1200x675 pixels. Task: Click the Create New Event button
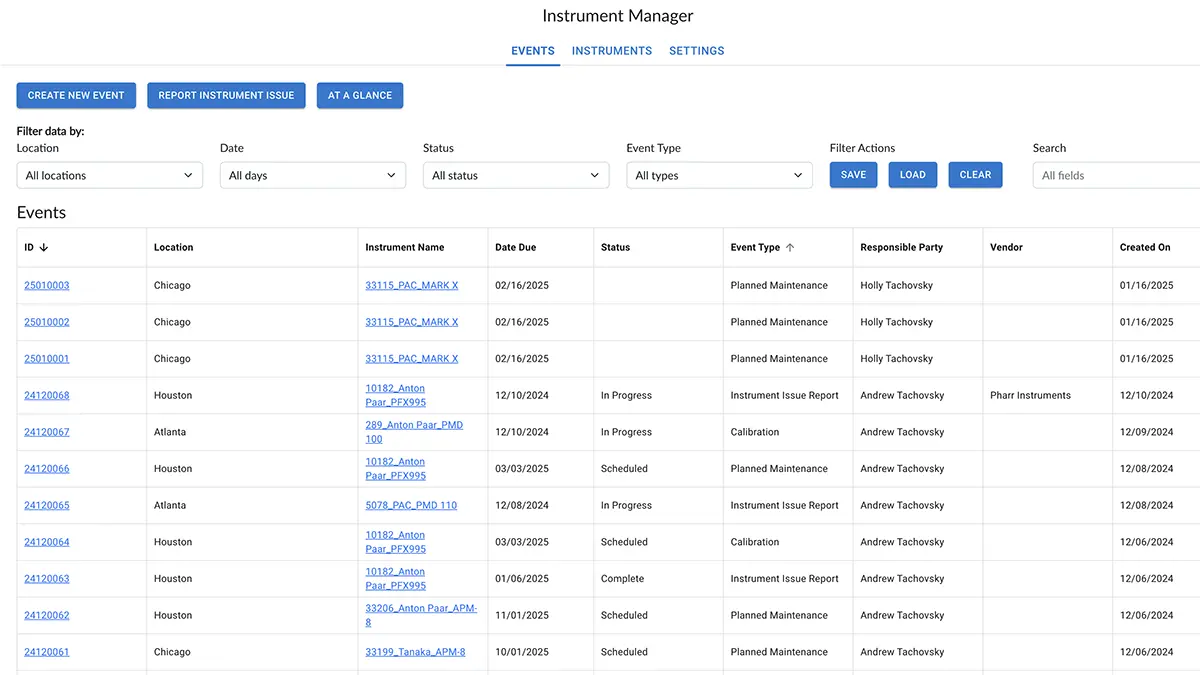(76, 95)
